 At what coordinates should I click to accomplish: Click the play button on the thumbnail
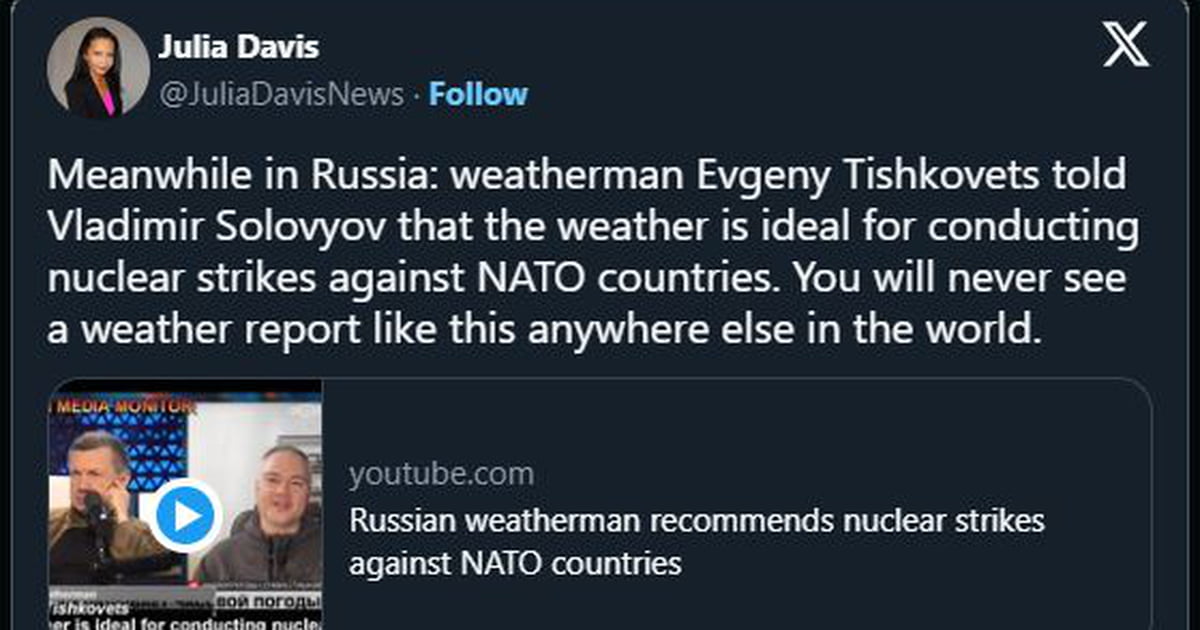coord(185,516)
